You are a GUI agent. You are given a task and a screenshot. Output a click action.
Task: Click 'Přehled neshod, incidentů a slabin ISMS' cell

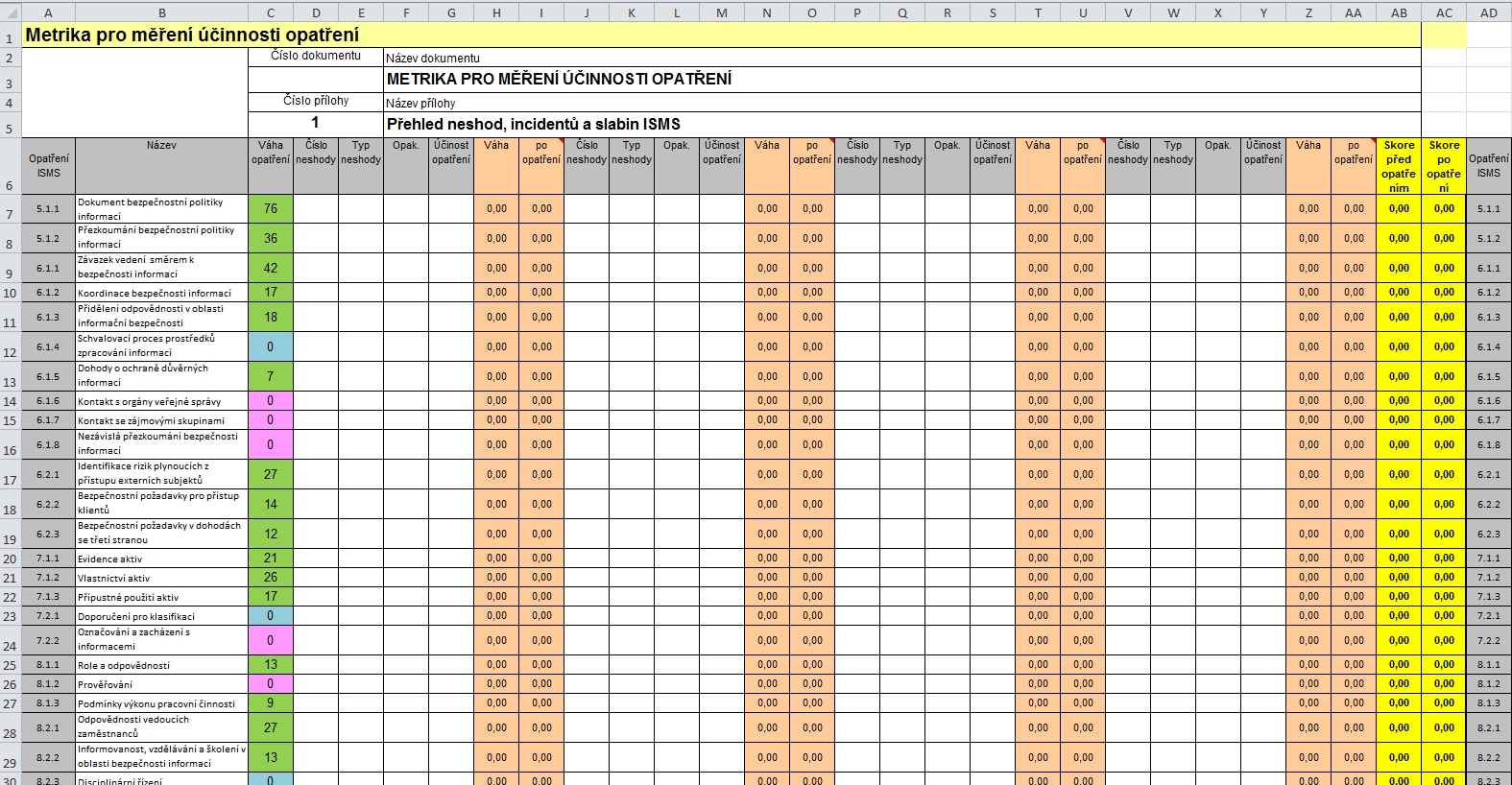(x=902, y=125)
